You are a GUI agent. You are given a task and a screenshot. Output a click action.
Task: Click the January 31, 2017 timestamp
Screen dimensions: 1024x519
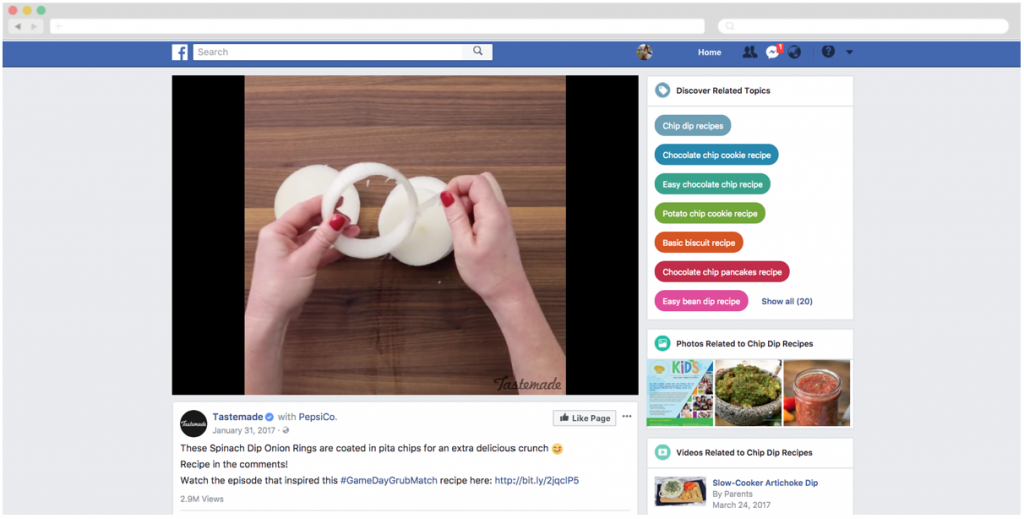tap(246, 431)
